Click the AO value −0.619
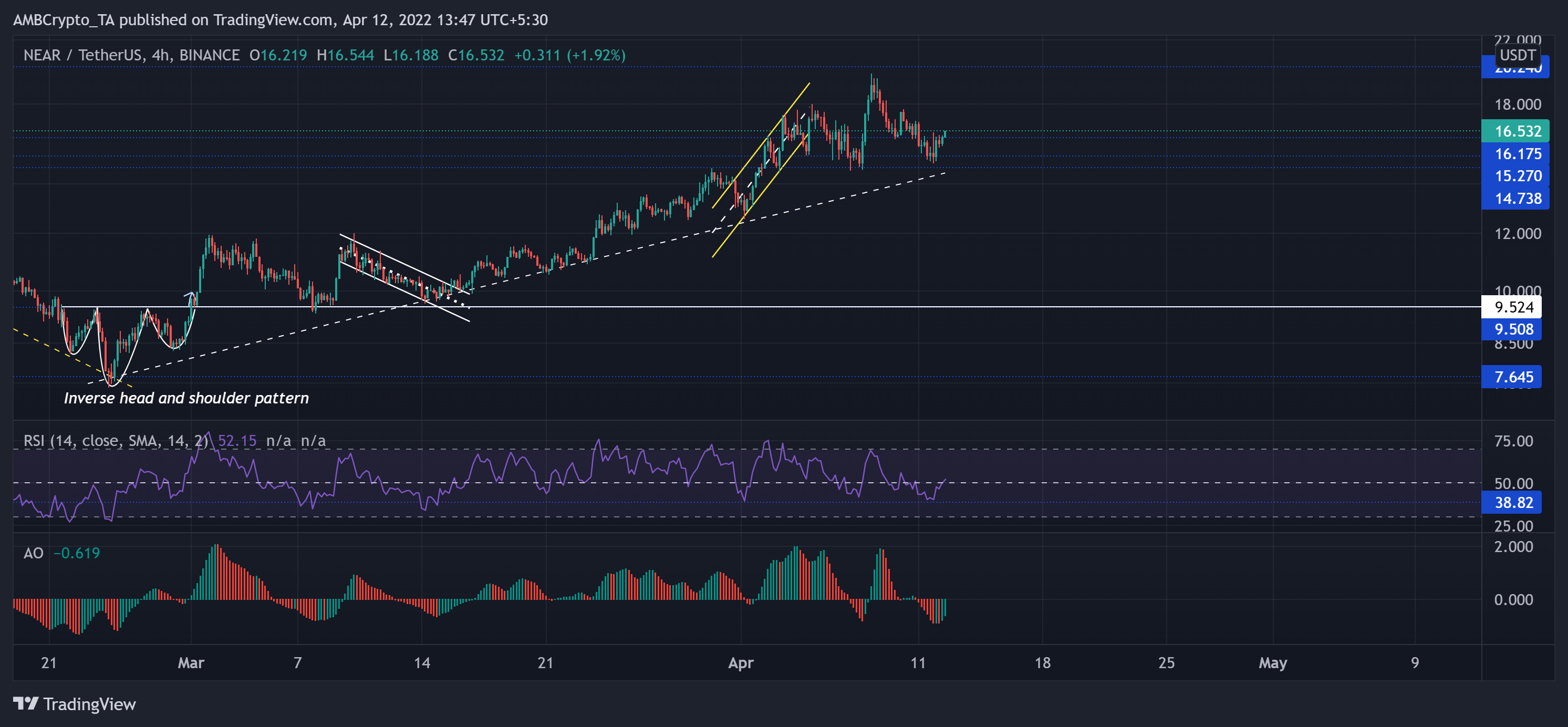 pyautogui.click(x=78, y=553)
